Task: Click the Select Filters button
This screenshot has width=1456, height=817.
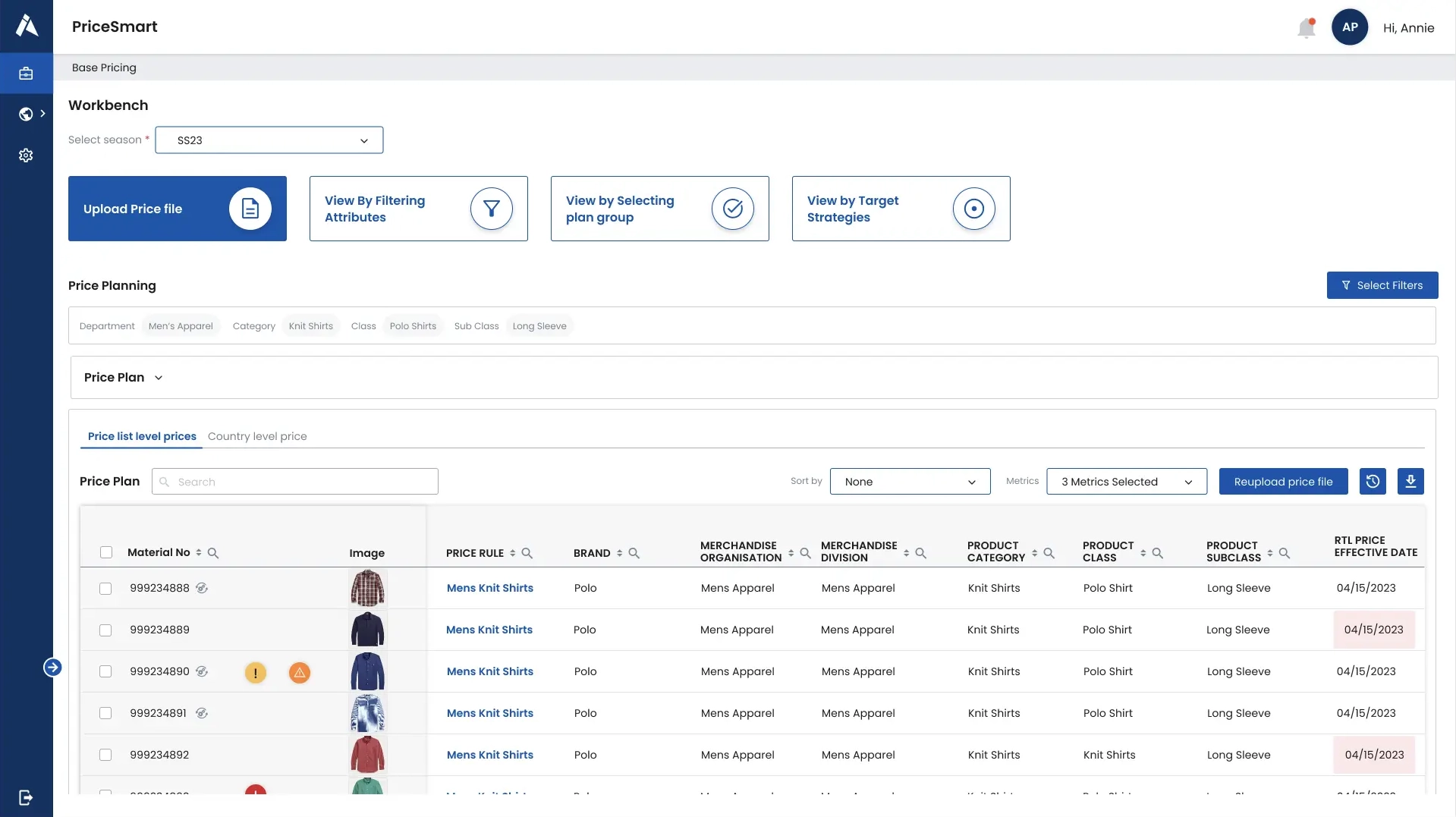Action: (1382, 285)
